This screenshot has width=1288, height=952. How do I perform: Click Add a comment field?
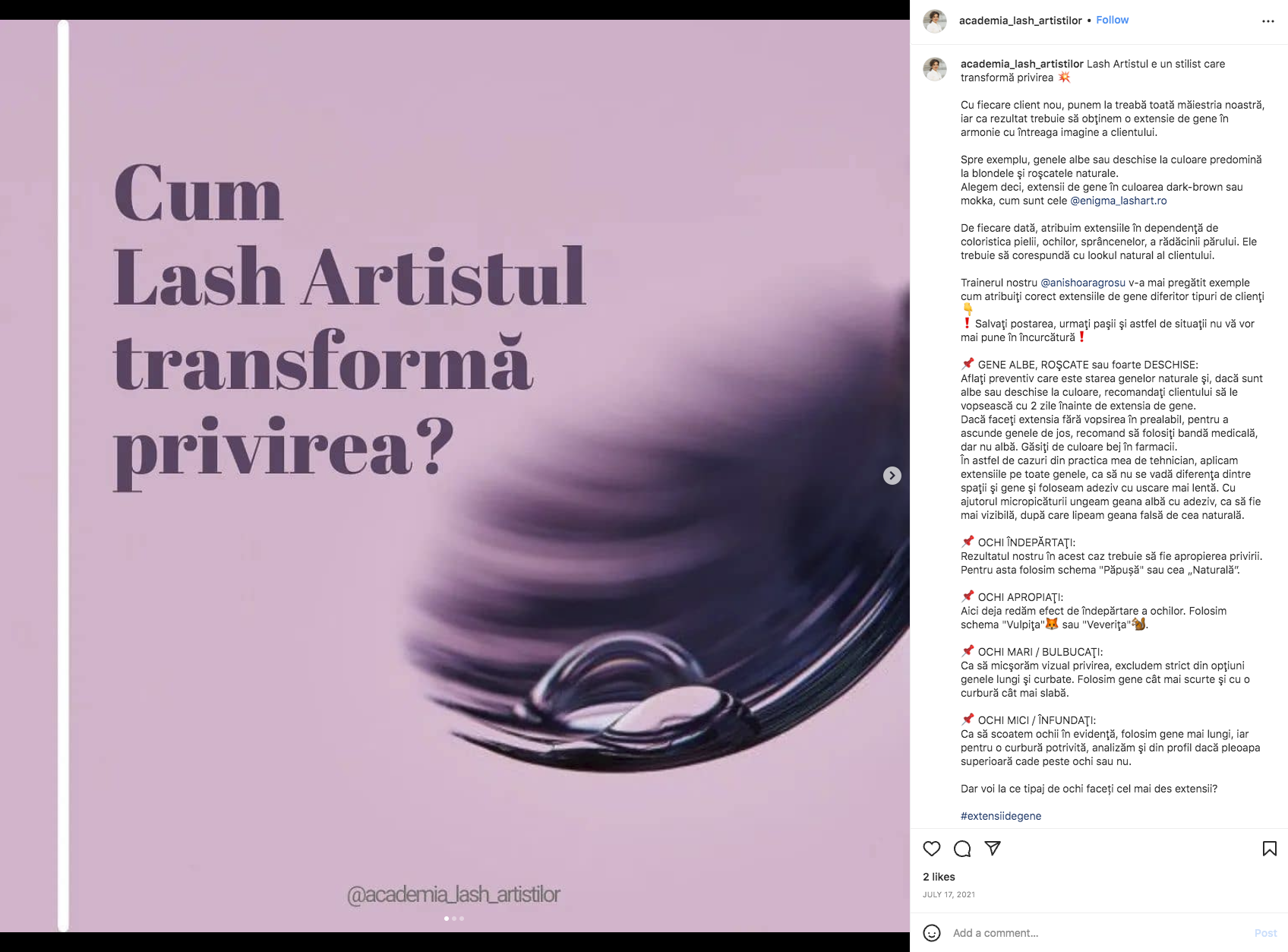pos(1097,933)
